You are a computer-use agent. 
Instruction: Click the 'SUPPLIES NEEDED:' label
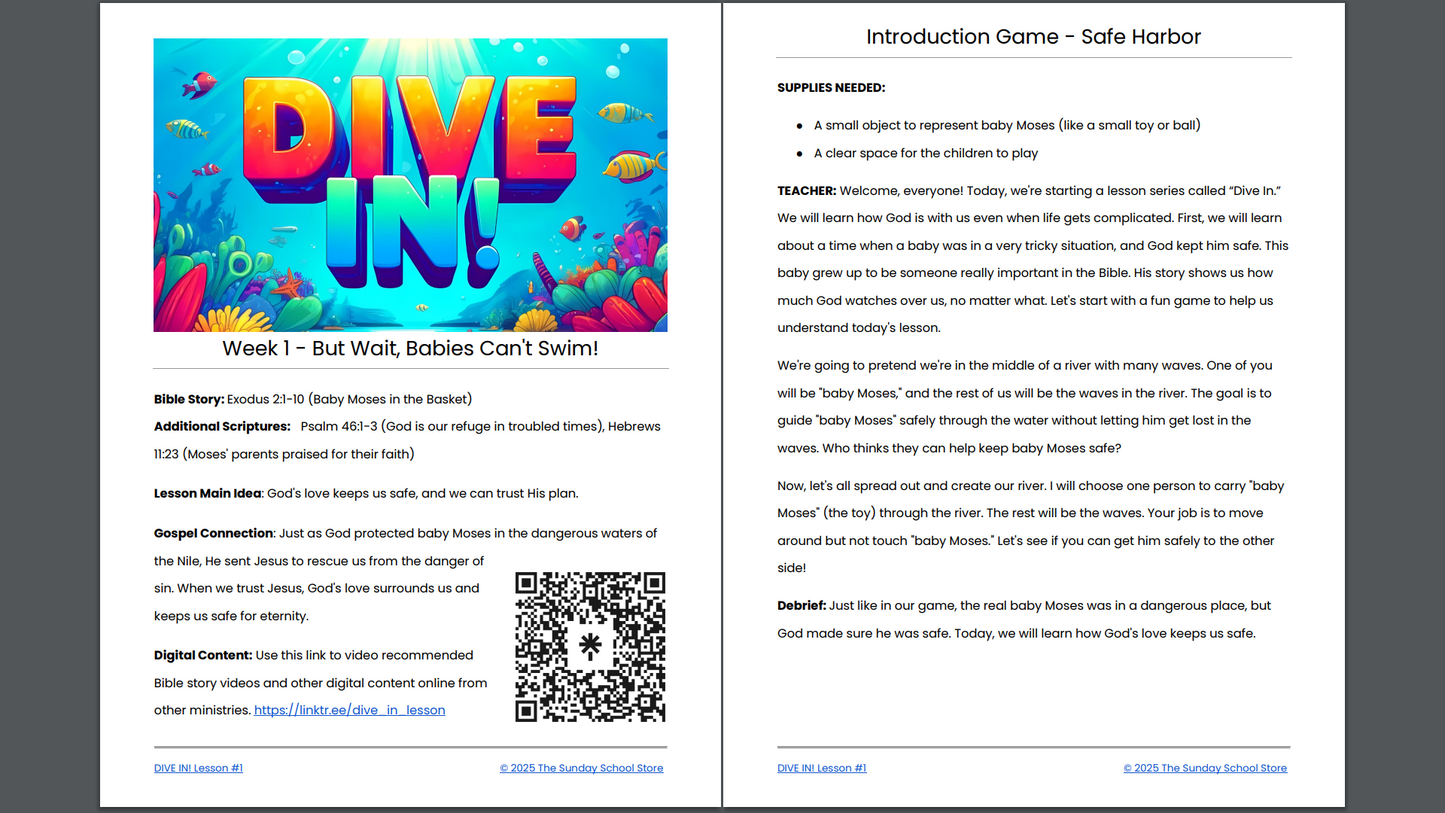831,88
